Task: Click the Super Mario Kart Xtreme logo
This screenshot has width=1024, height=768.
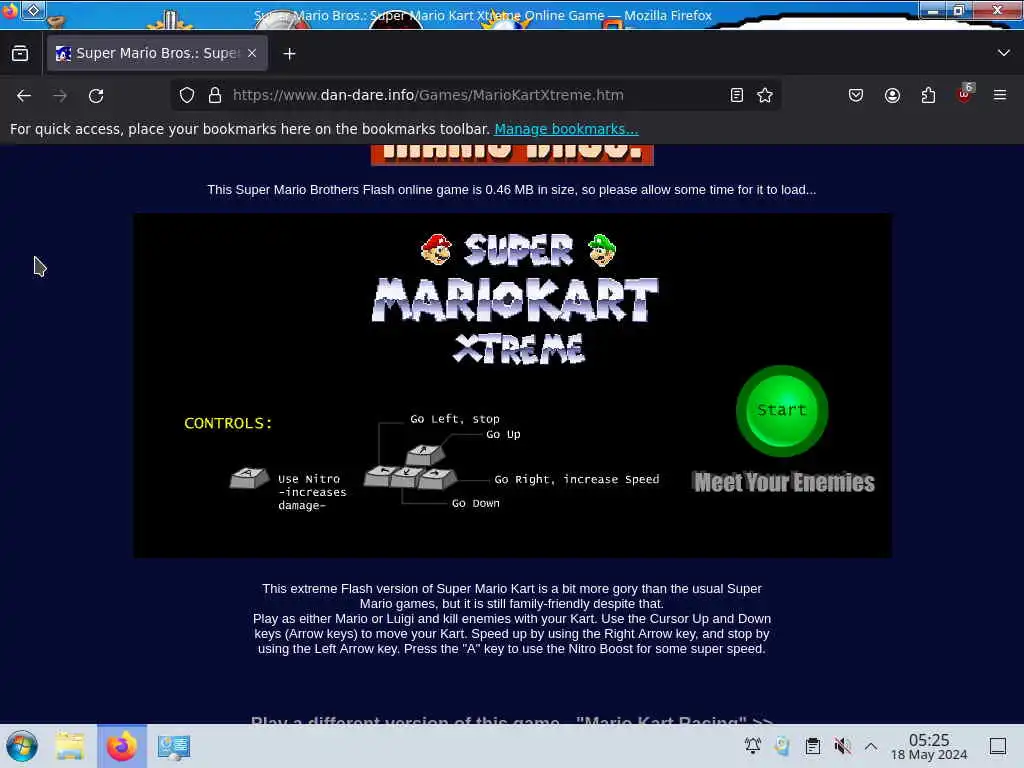Action: pyautogui.click(x=515, y=298)
